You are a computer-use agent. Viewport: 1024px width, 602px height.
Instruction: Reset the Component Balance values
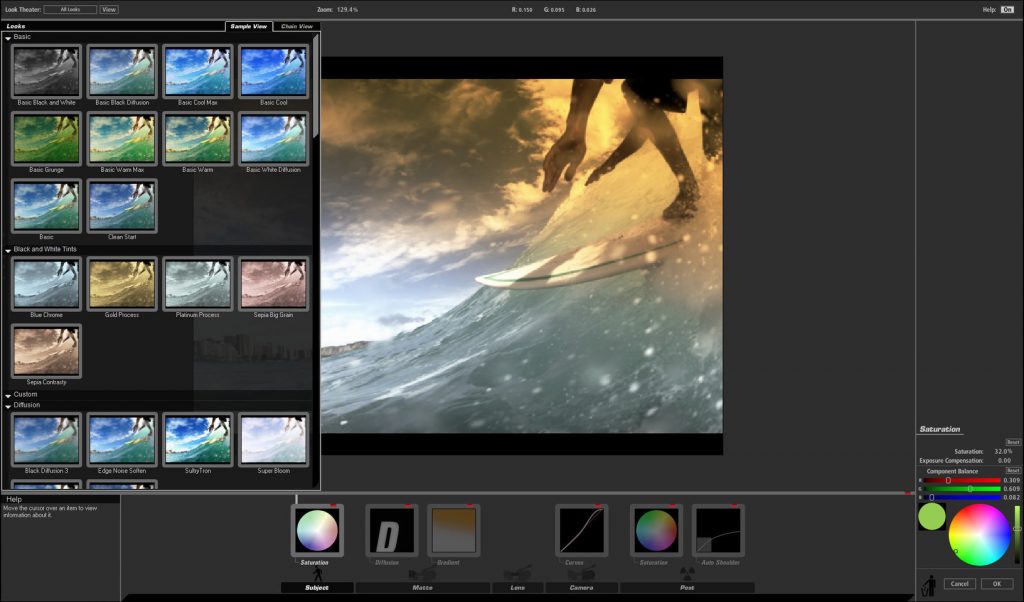[x=1012, y=471]
